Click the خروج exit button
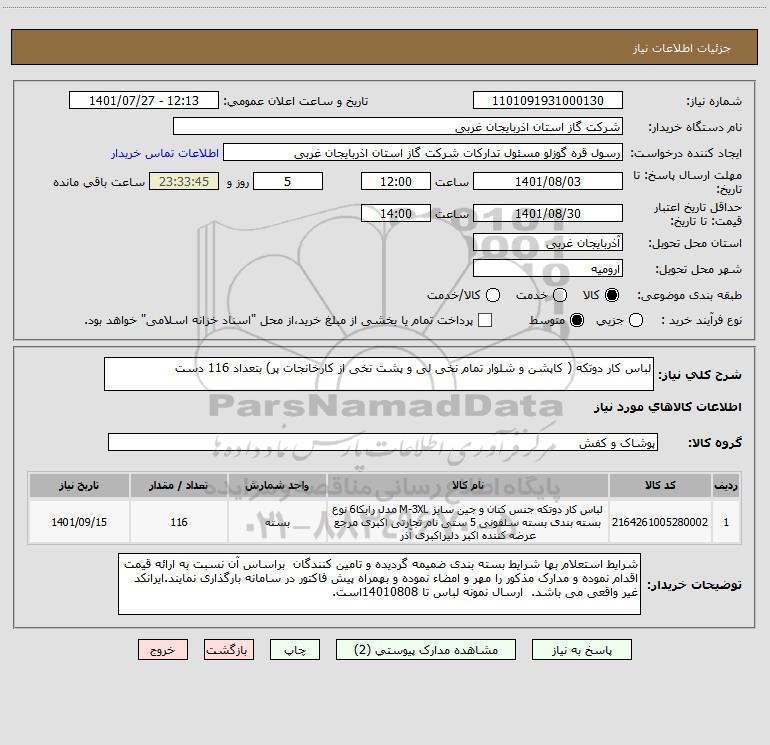The width and height of the screenshot is (770, 745). point(163,650)
